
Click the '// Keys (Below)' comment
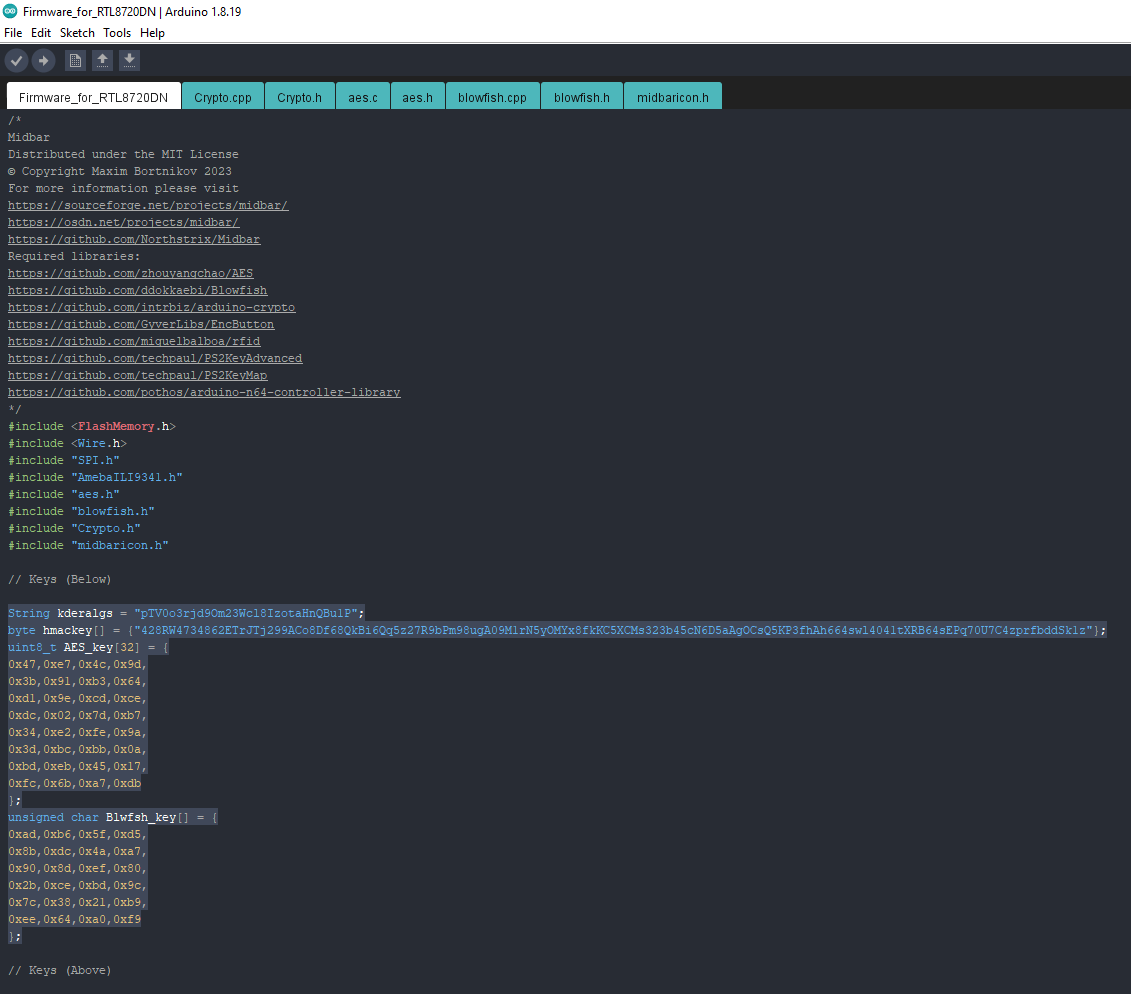click(60, 579)
